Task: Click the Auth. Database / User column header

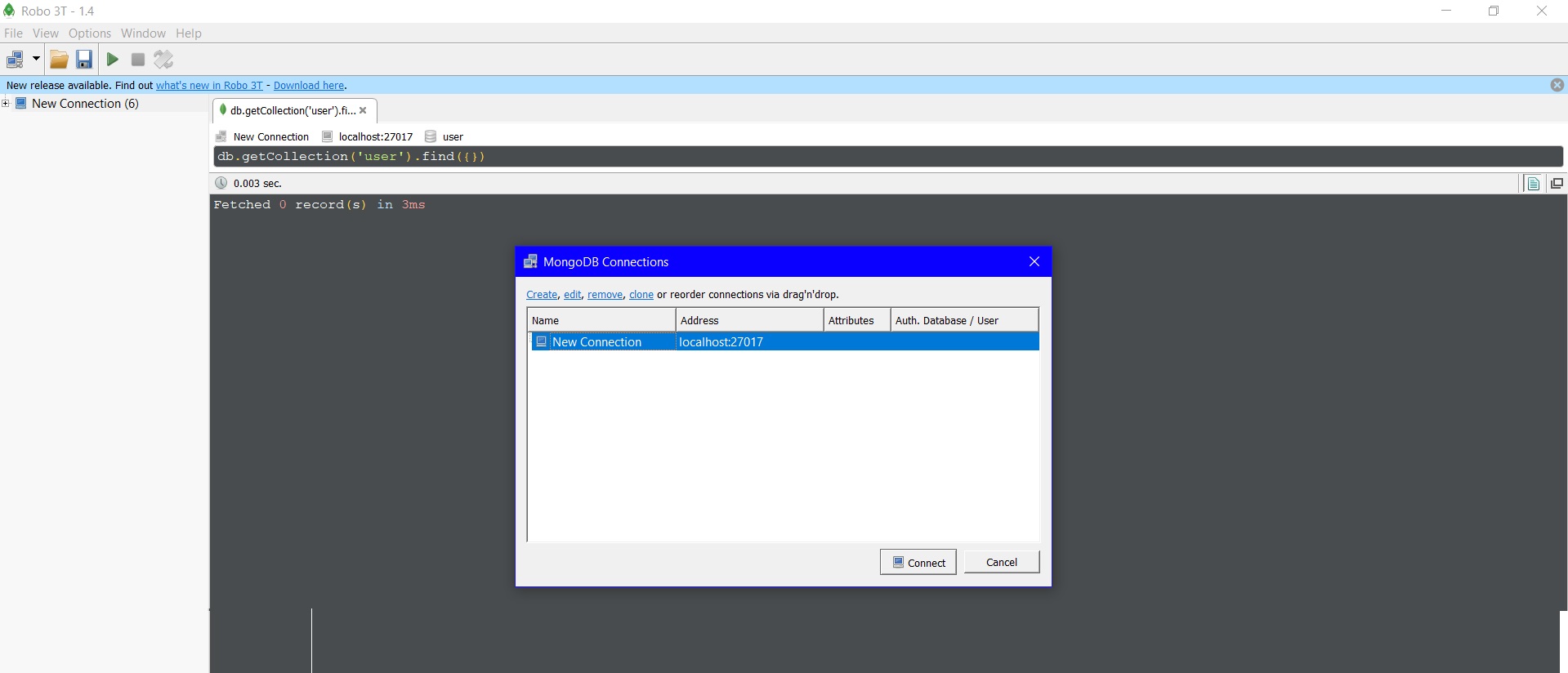Action: [x=964, y=320]
